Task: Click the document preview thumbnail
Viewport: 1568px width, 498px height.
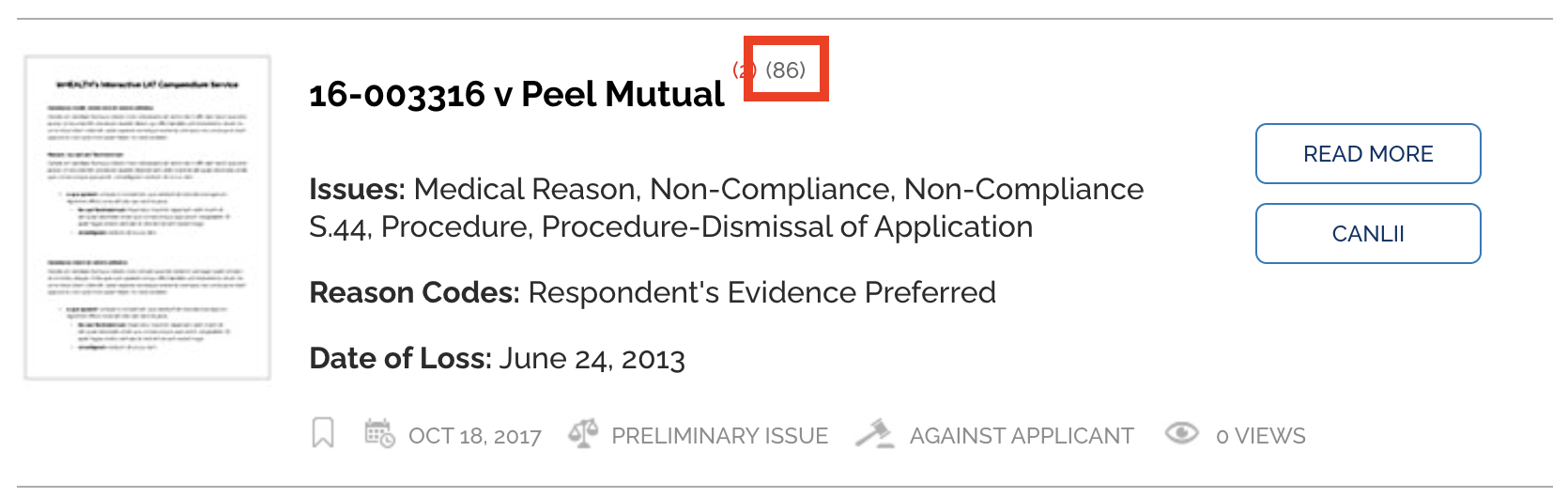Action: click(x=147, y=217)
